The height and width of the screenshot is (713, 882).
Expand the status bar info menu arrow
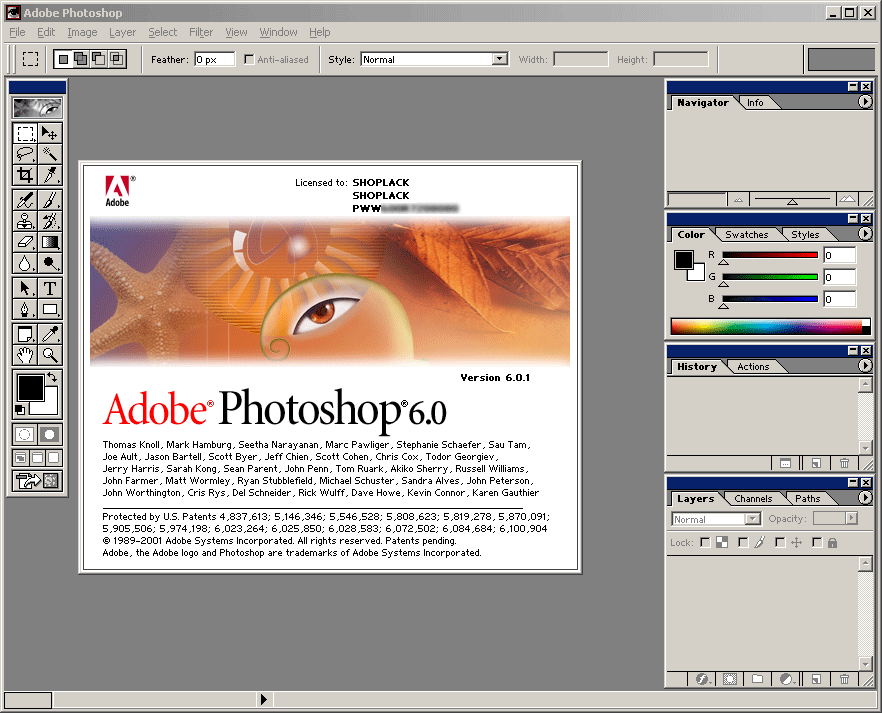(x=263, y=700)
